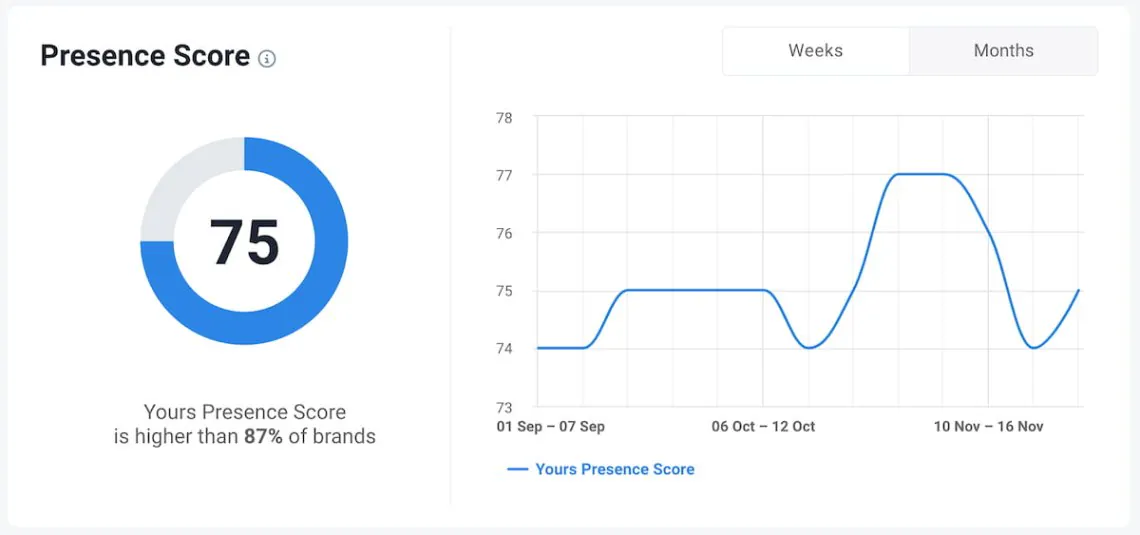Click the line's starting point at 74
Viewport: 1140px width, 535px height.
click(539, 348)
